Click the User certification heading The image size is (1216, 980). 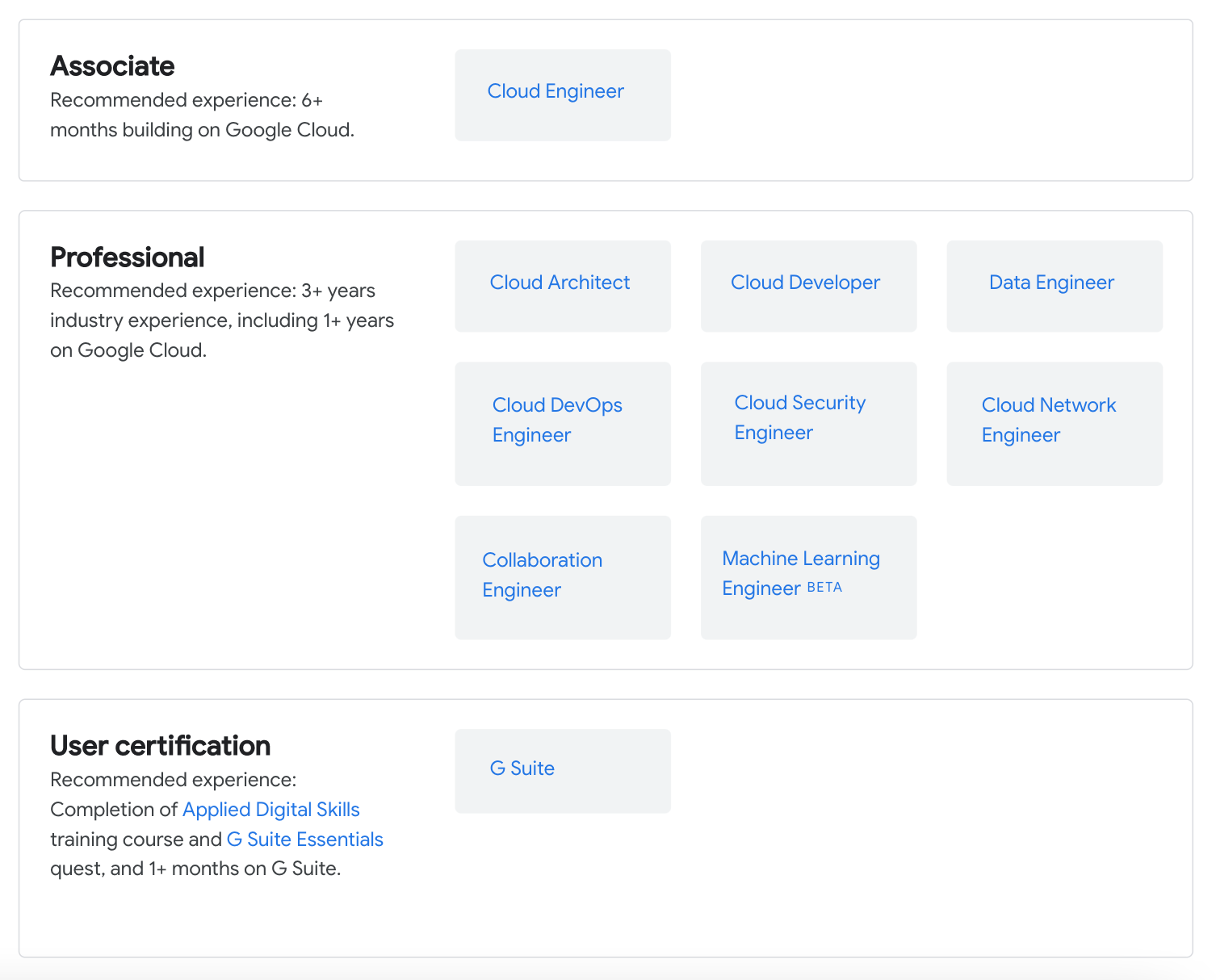point(161,746)
